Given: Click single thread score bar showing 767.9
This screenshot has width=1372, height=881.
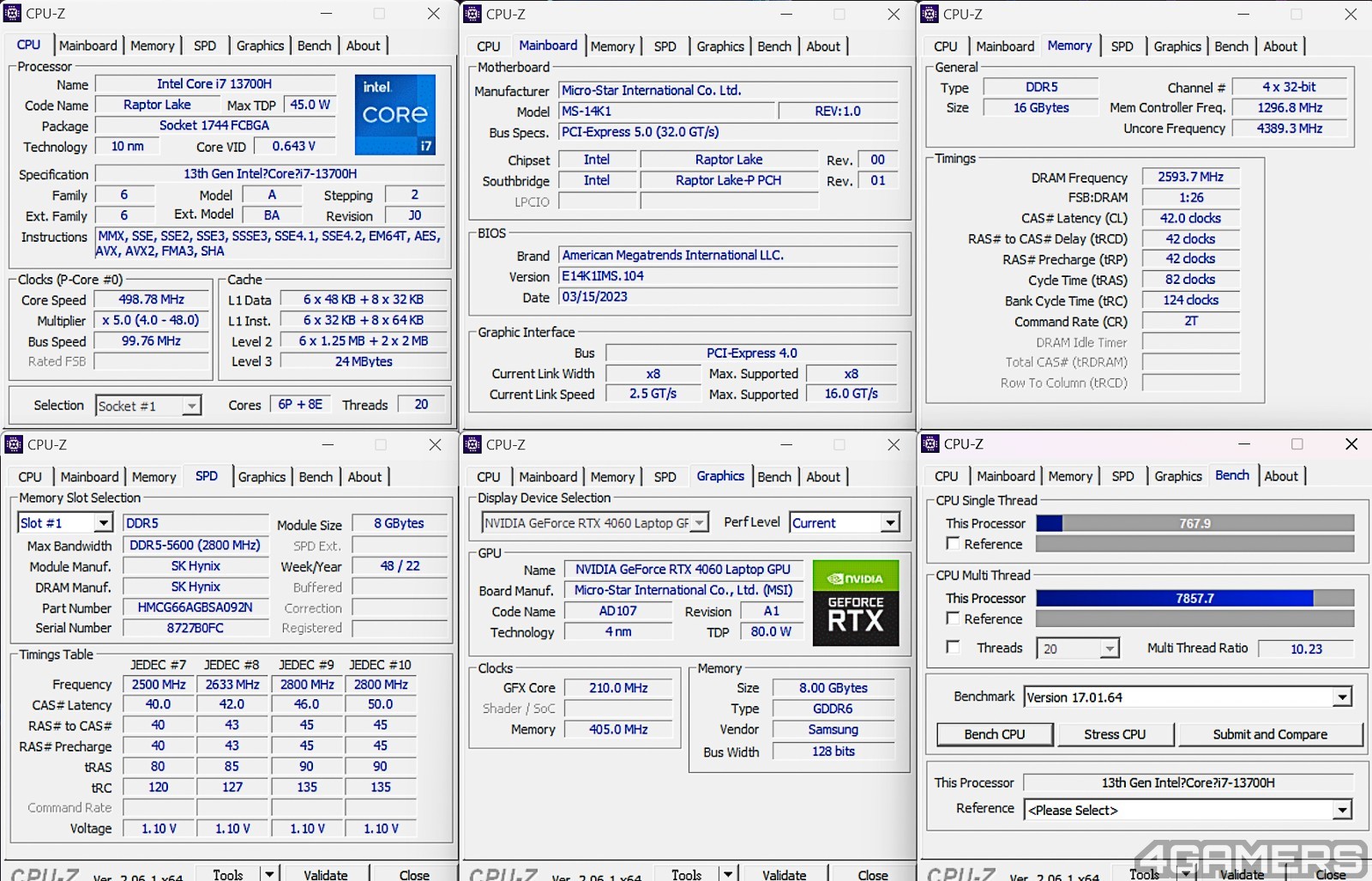Looking at the screenshot, I should click(x=1194, y=523).
